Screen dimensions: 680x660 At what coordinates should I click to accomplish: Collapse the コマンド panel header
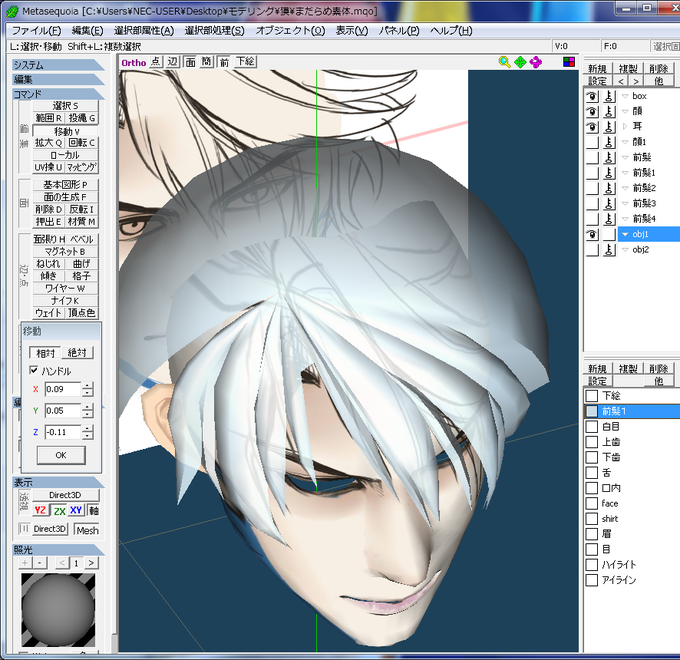(58, 94)
